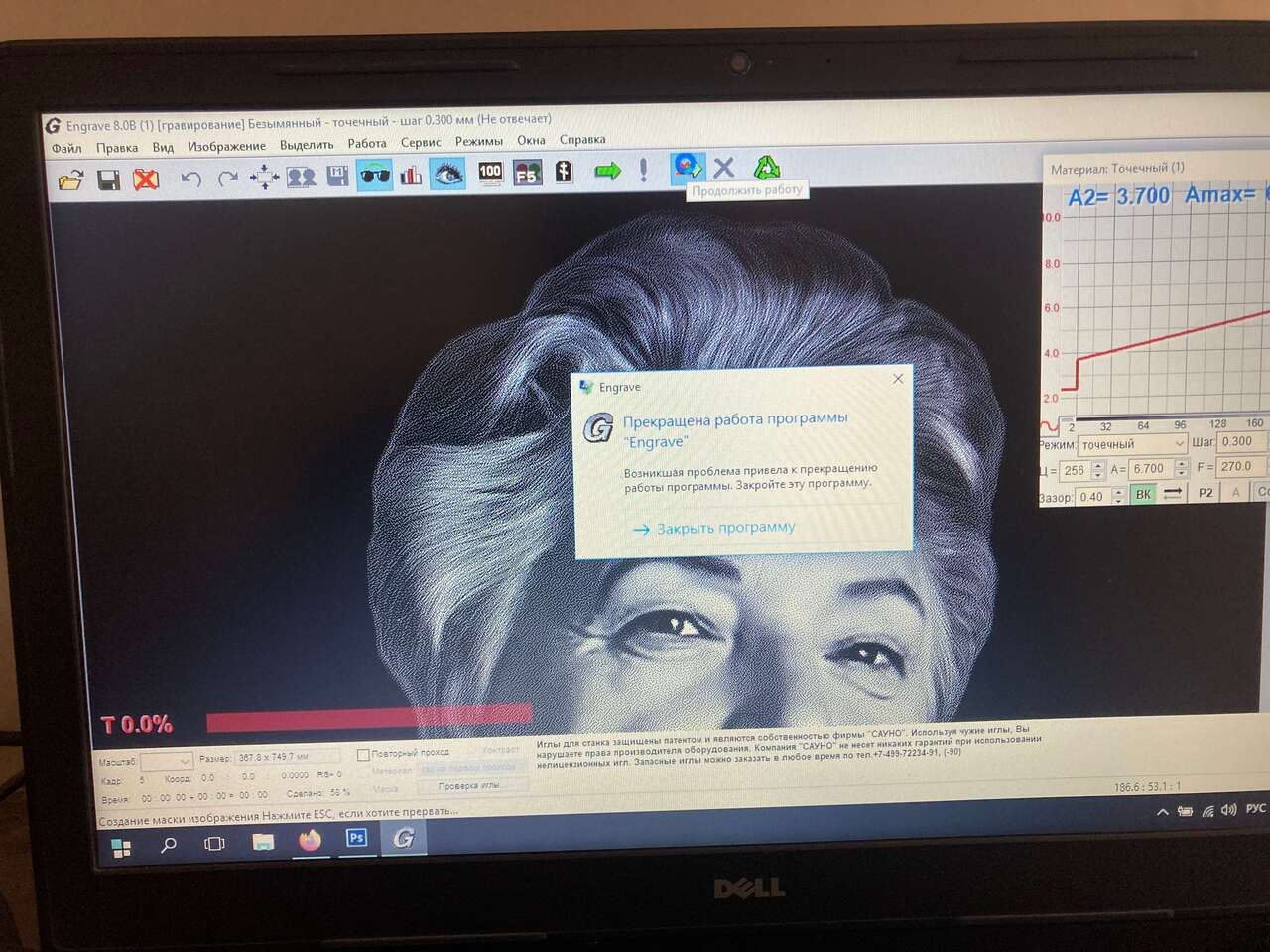The height and width of the screenshot is (952, 1270).
Task: Click Закрыть программу in the dialog
Action: pos(725,528)
